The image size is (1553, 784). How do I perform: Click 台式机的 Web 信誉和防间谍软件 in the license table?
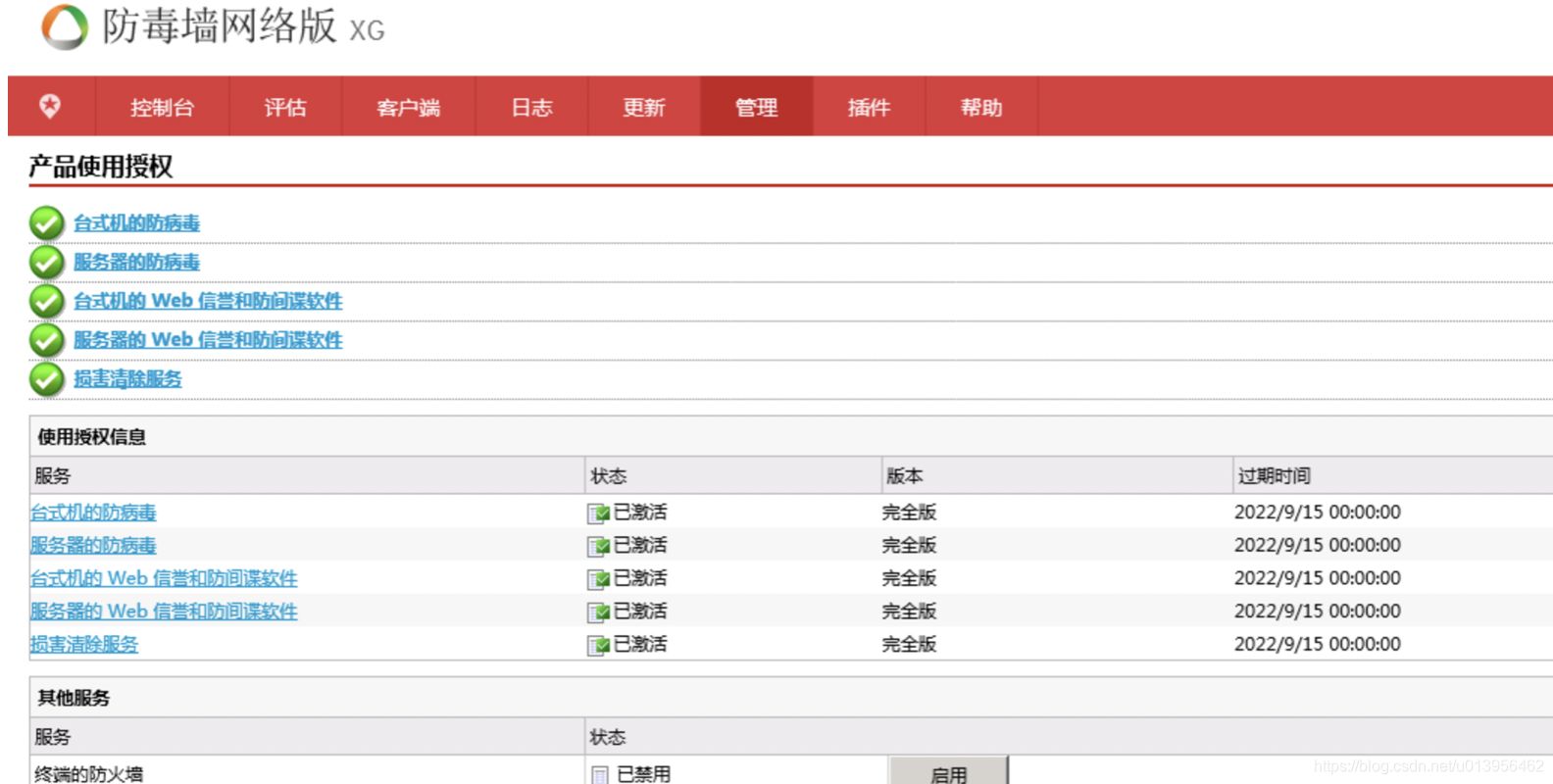pos(164,578)
